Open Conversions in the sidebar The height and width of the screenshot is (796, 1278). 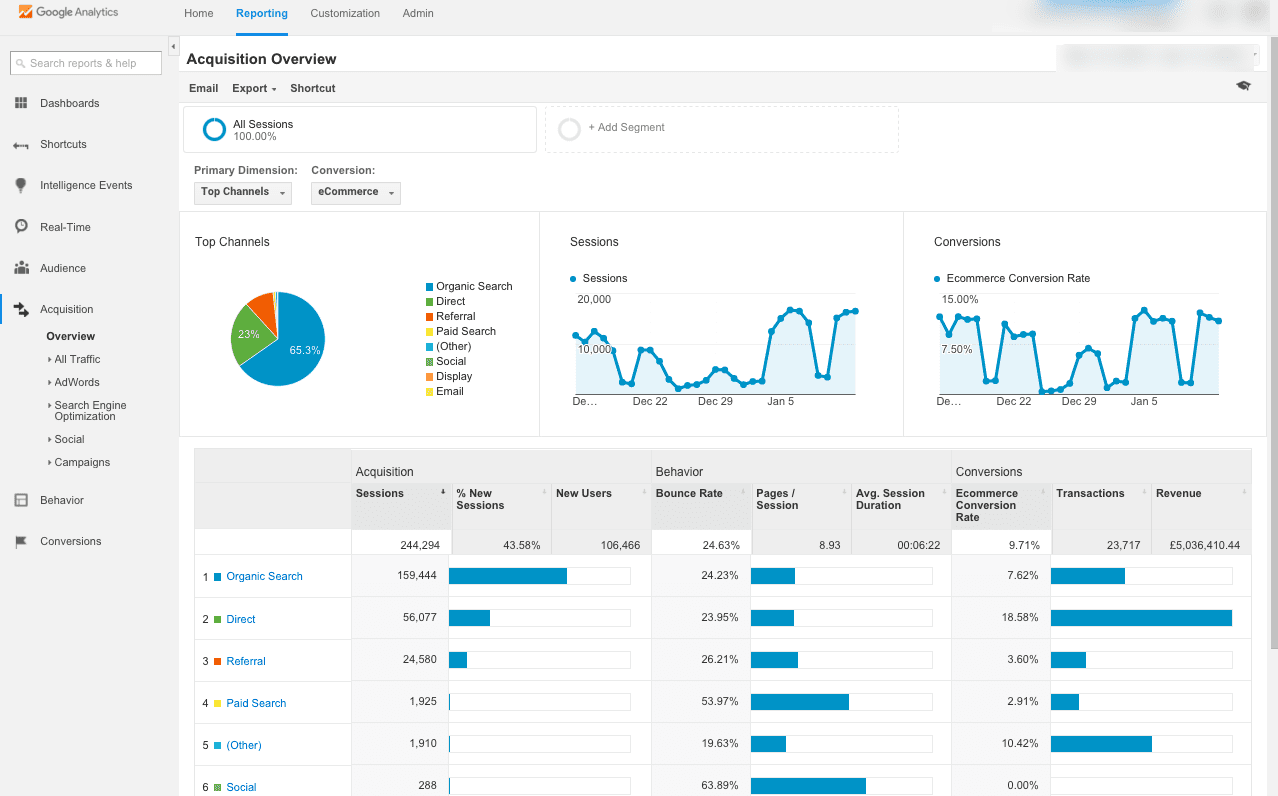point(71,541)
